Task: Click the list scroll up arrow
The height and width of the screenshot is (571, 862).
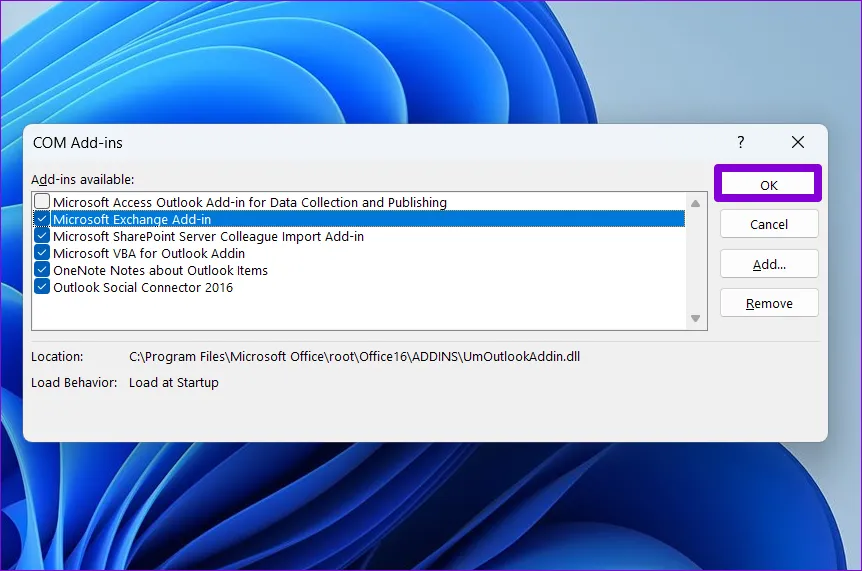Action: click(695, 203)
